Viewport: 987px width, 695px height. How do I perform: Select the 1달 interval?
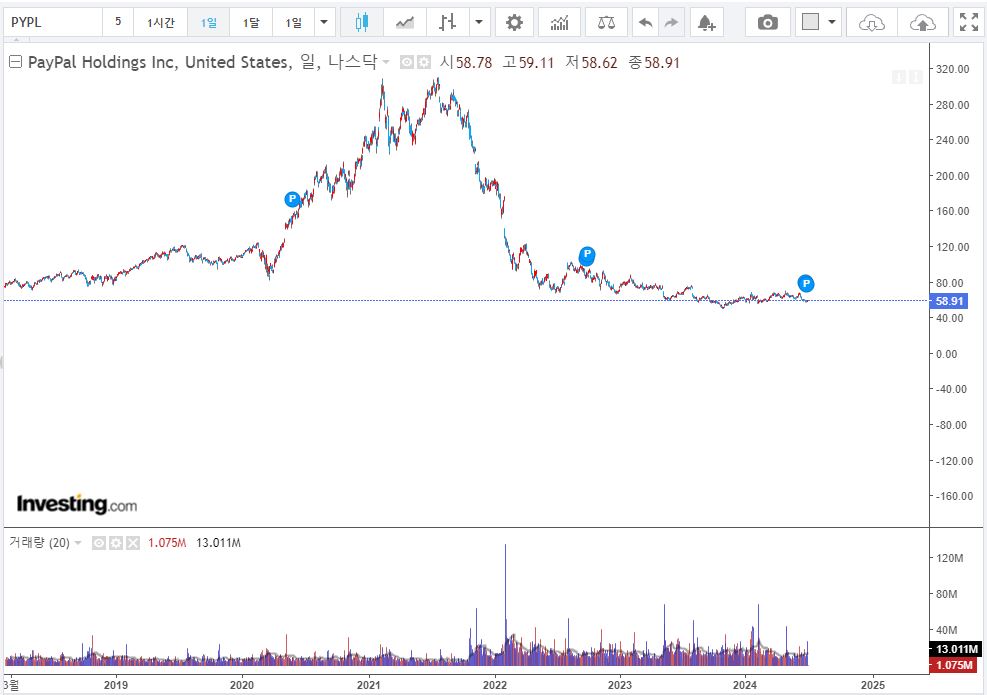coord(251,23)
